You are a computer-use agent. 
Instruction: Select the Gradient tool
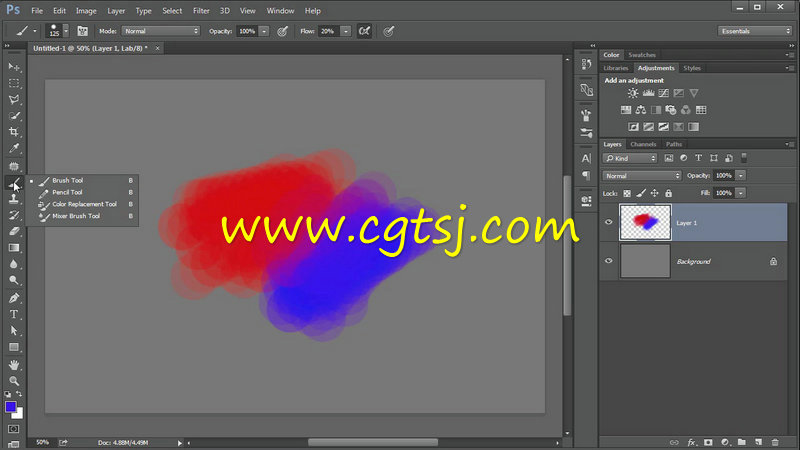click(x=14, y=247)
